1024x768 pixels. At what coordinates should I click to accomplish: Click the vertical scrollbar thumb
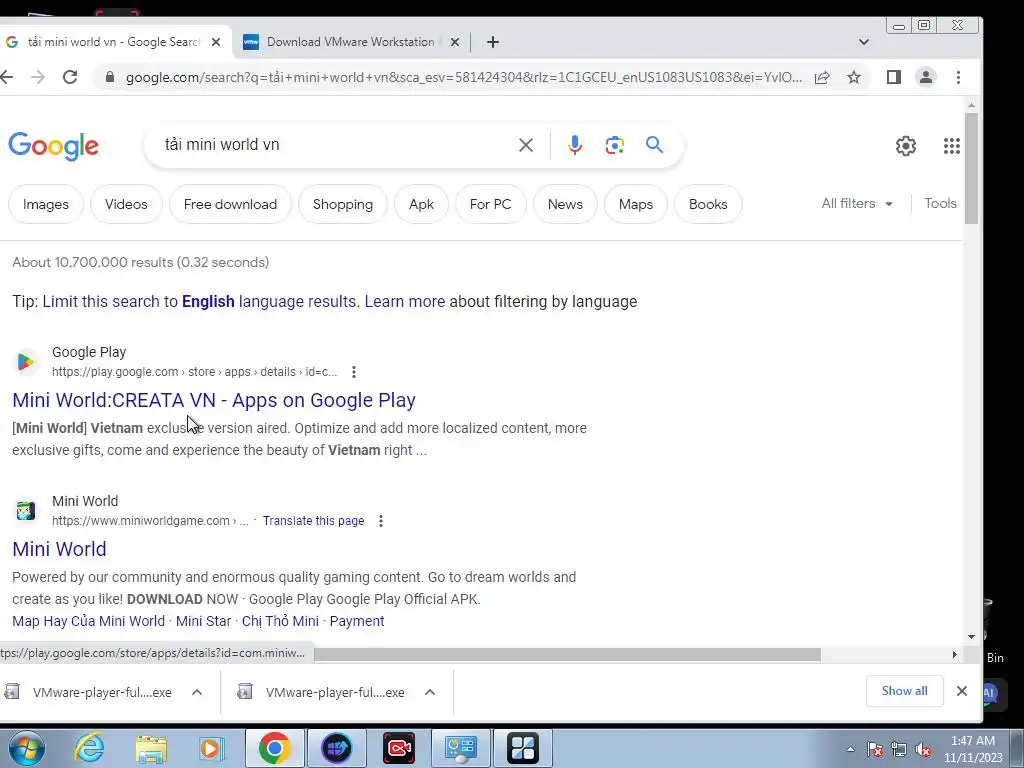(x=972, y=168)
